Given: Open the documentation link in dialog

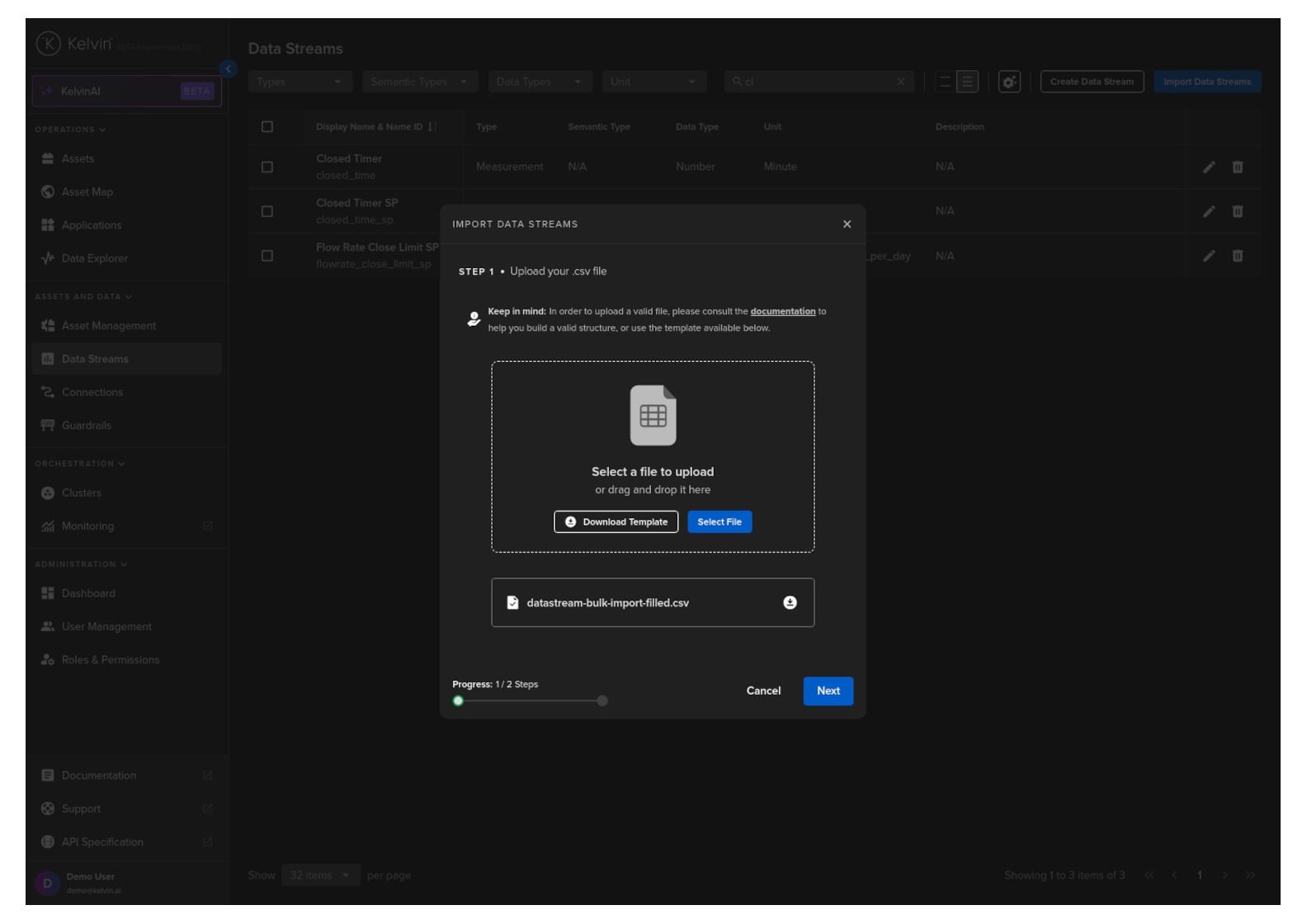Looking at the screenshot, I should (x=782, y=312).
